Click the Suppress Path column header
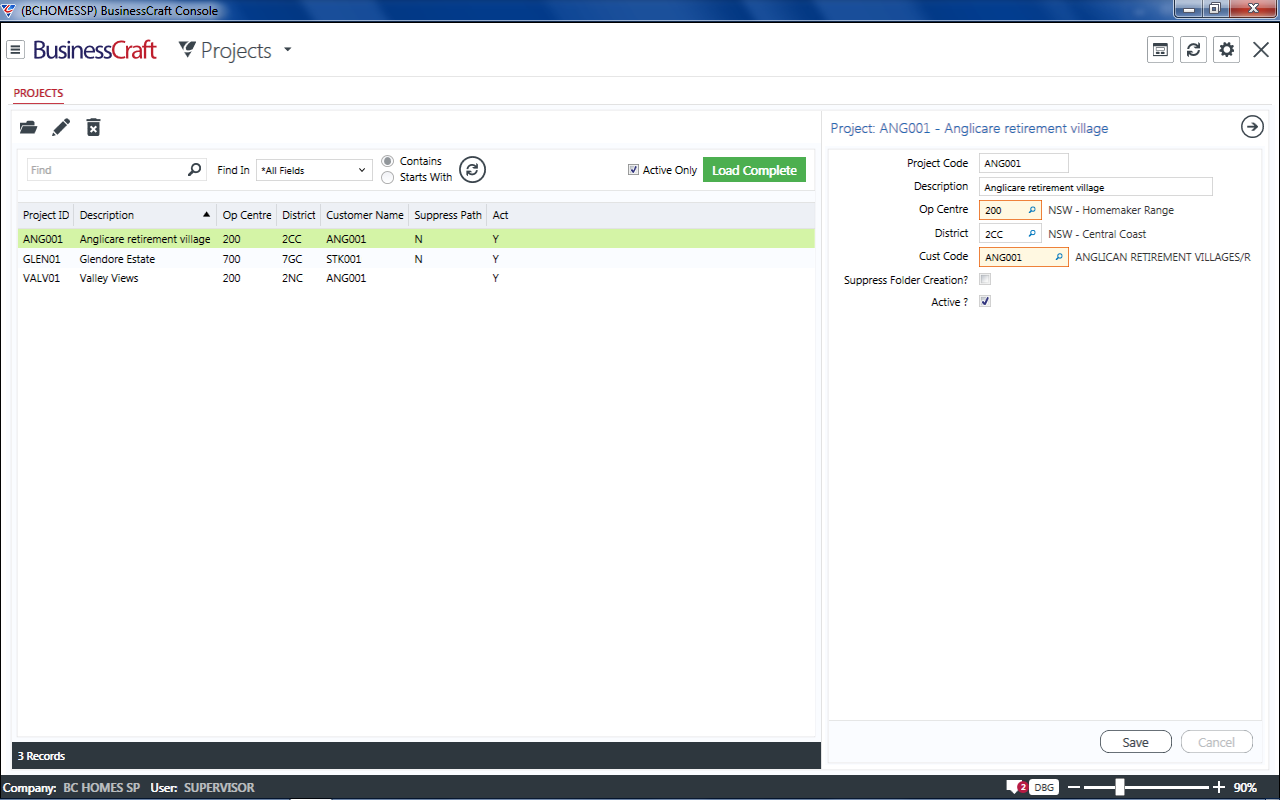The width and height of the screenshot is (1280, 800). pyautogui.click(x=448, y=215)
